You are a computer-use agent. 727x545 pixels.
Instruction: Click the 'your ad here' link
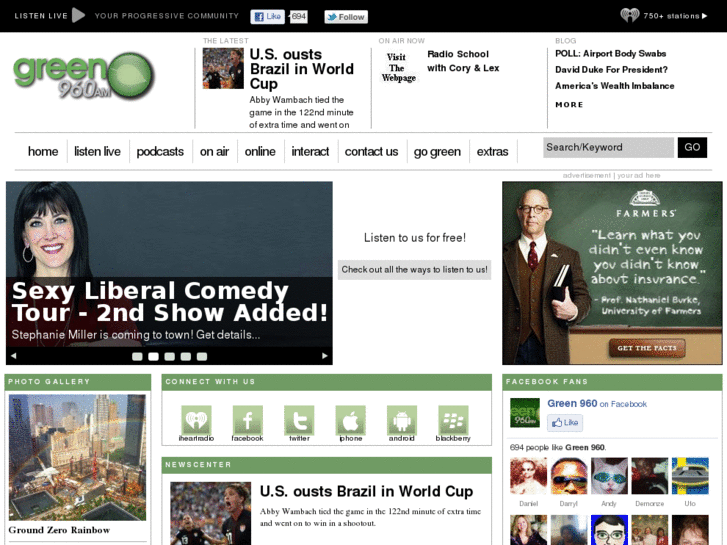tap(638, 175)
